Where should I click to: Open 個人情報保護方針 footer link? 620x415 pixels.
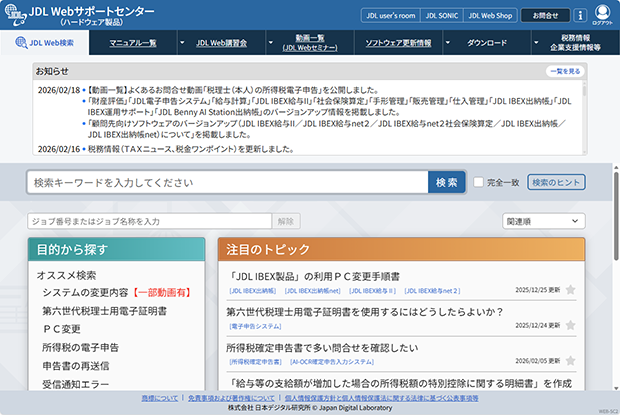[382, 398]
